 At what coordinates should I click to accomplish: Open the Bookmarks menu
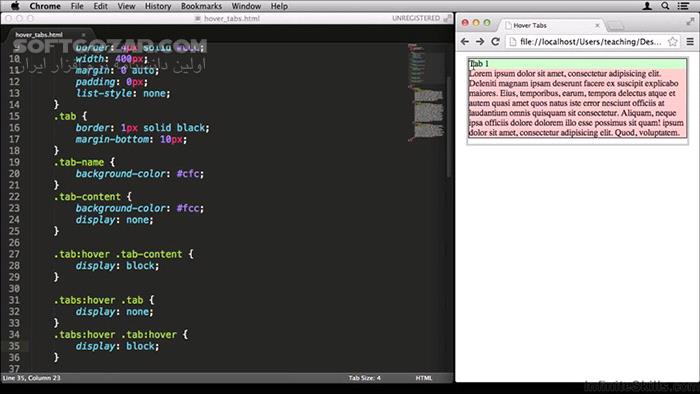click(201, 6)
